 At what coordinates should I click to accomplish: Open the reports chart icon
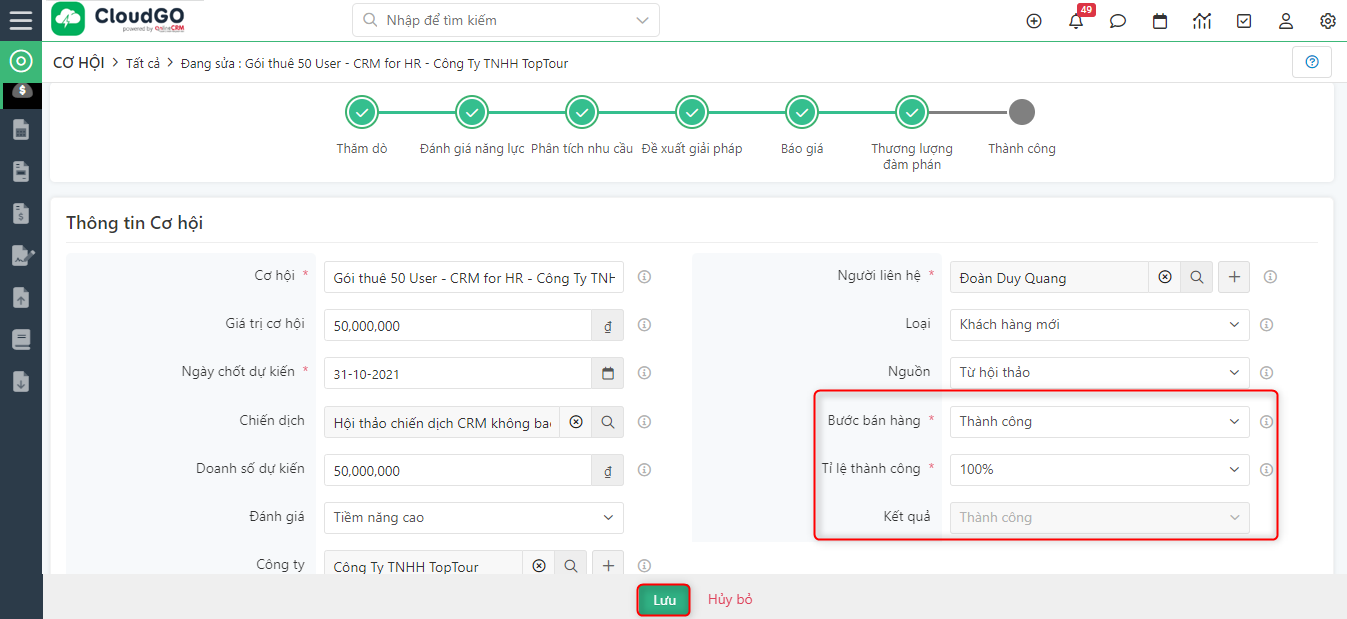pos(1202,21)
